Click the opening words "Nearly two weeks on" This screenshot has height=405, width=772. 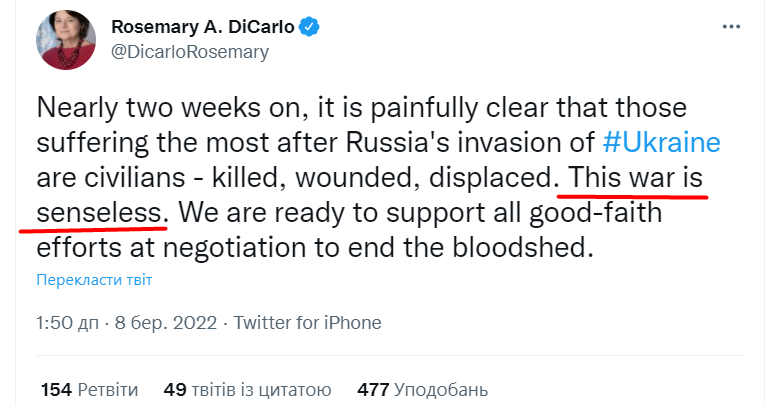[143, 108]
